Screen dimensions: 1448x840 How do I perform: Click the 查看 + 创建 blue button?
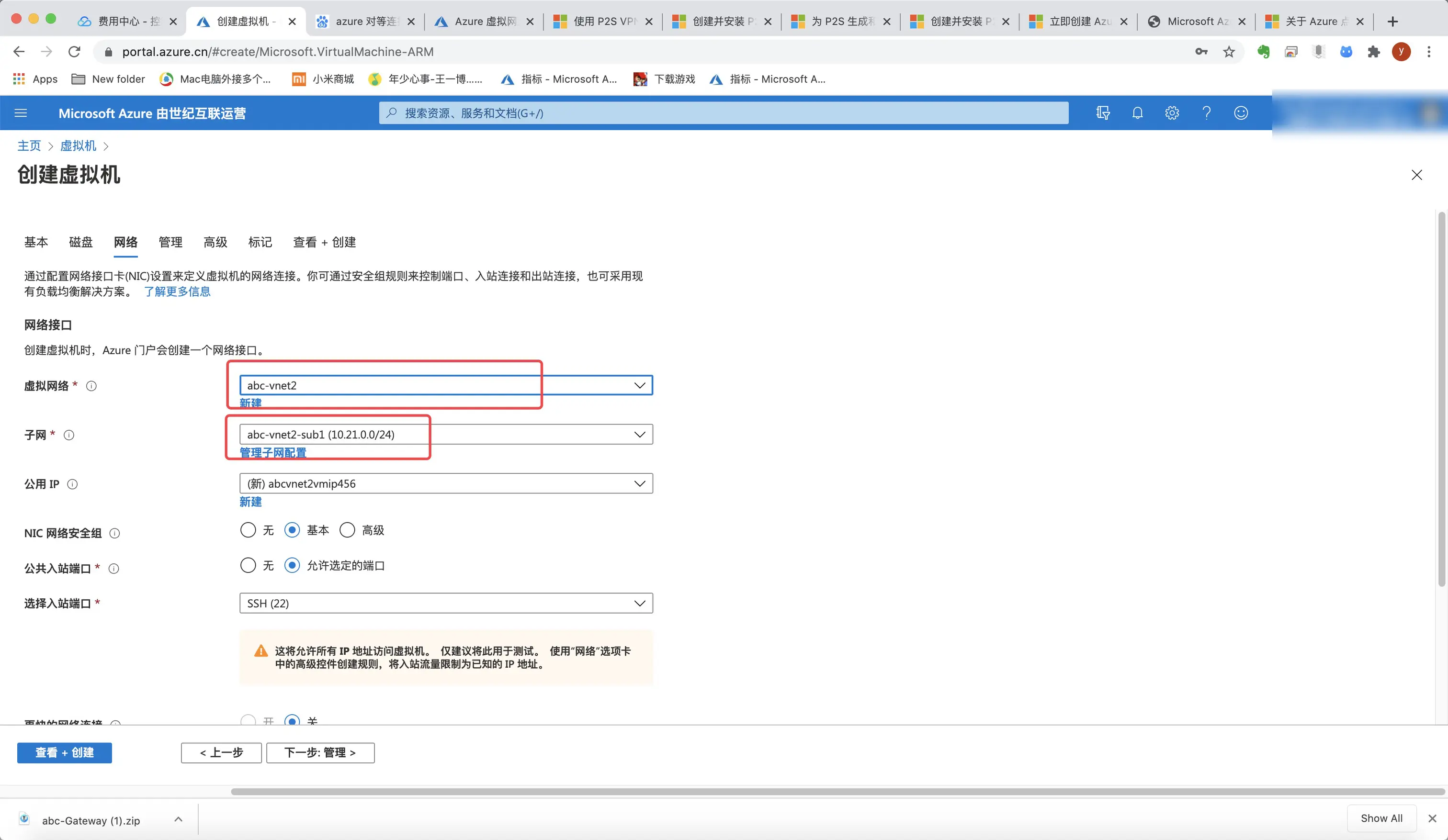pos(64,753)
